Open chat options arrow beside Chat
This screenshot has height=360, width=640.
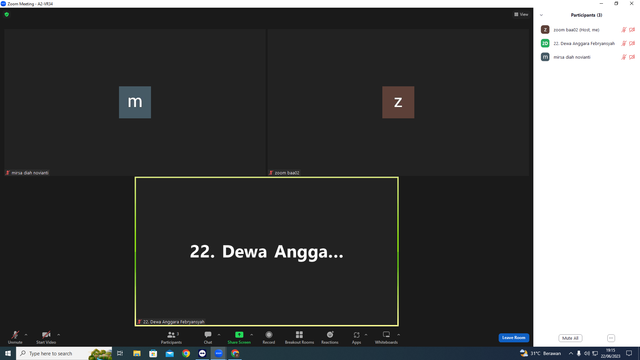click(219, 335)
